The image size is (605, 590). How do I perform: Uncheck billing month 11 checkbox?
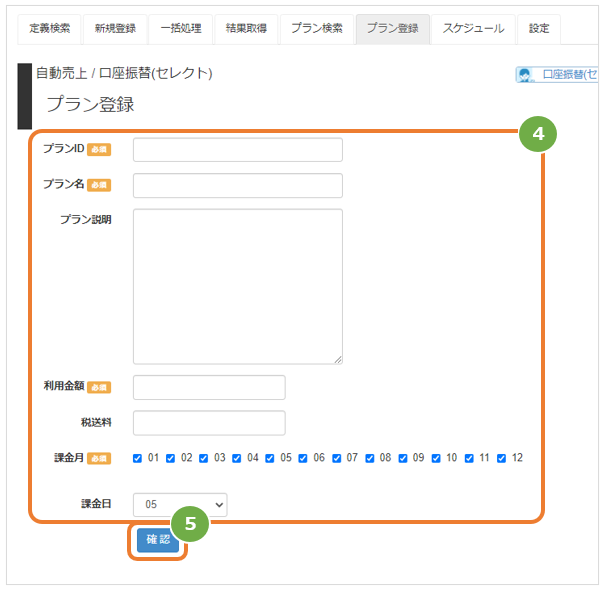click(x=469, y=458)
